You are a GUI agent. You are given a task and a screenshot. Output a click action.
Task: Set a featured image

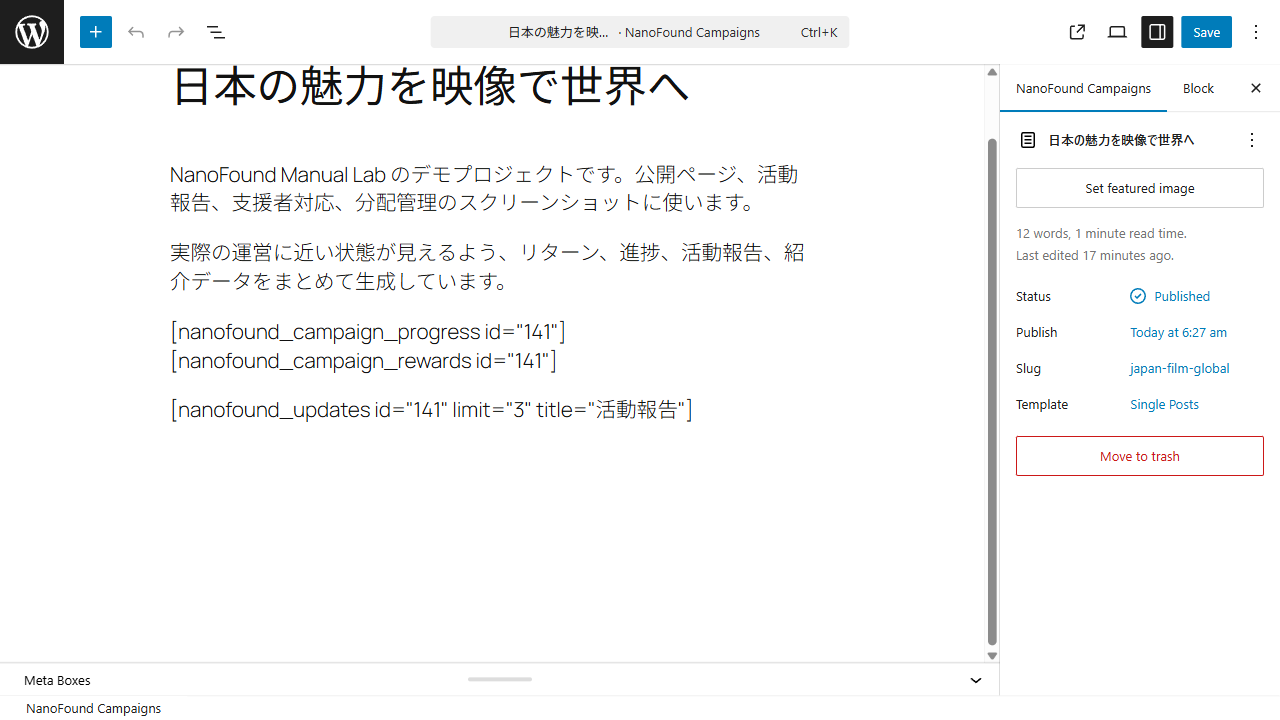click(1140, 188)
